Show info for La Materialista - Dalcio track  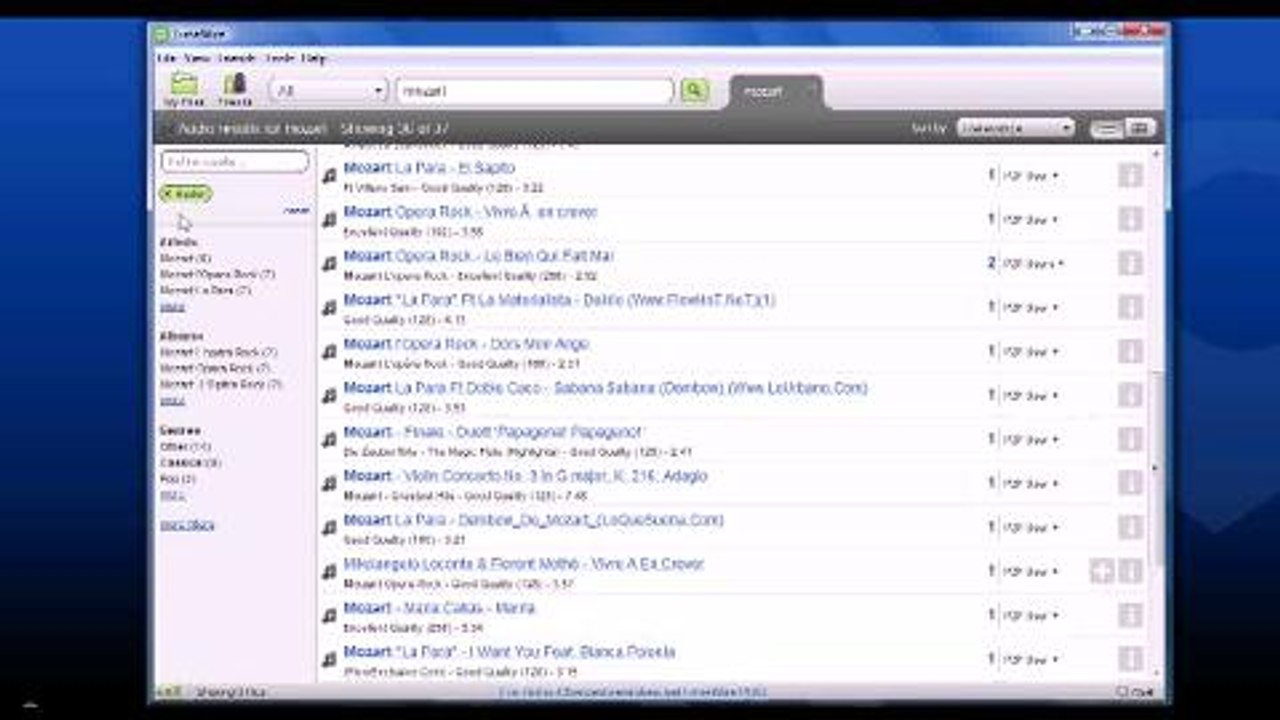click(1130, 308)
